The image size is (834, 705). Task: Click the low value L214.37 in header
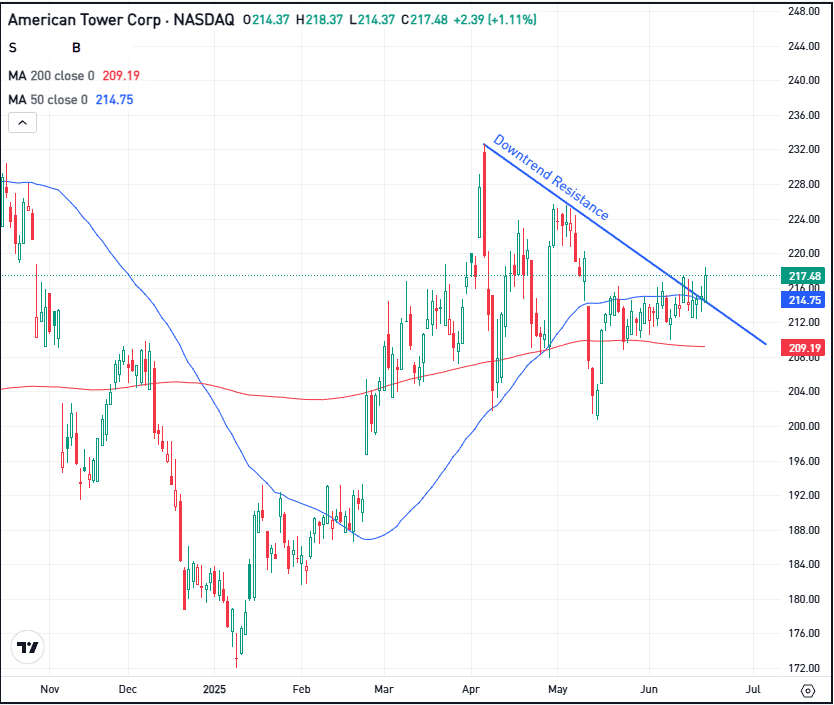[x=372, y=20]
